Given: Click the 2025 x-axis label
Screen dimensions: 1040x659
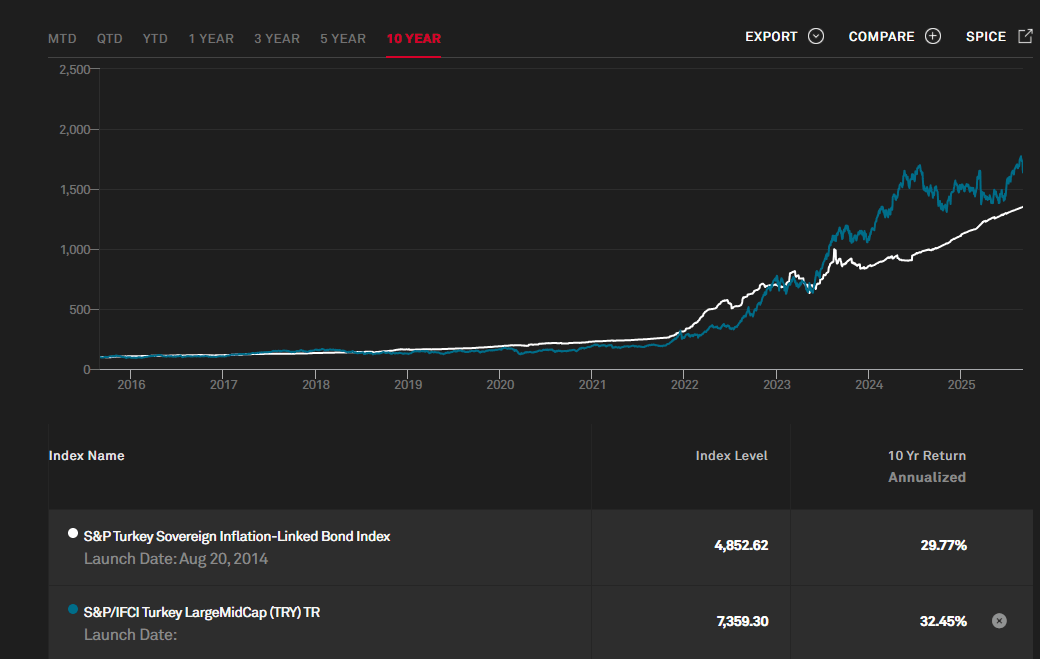Looking at the screenshot, I should pyautogui.click(x=961, y=385).
